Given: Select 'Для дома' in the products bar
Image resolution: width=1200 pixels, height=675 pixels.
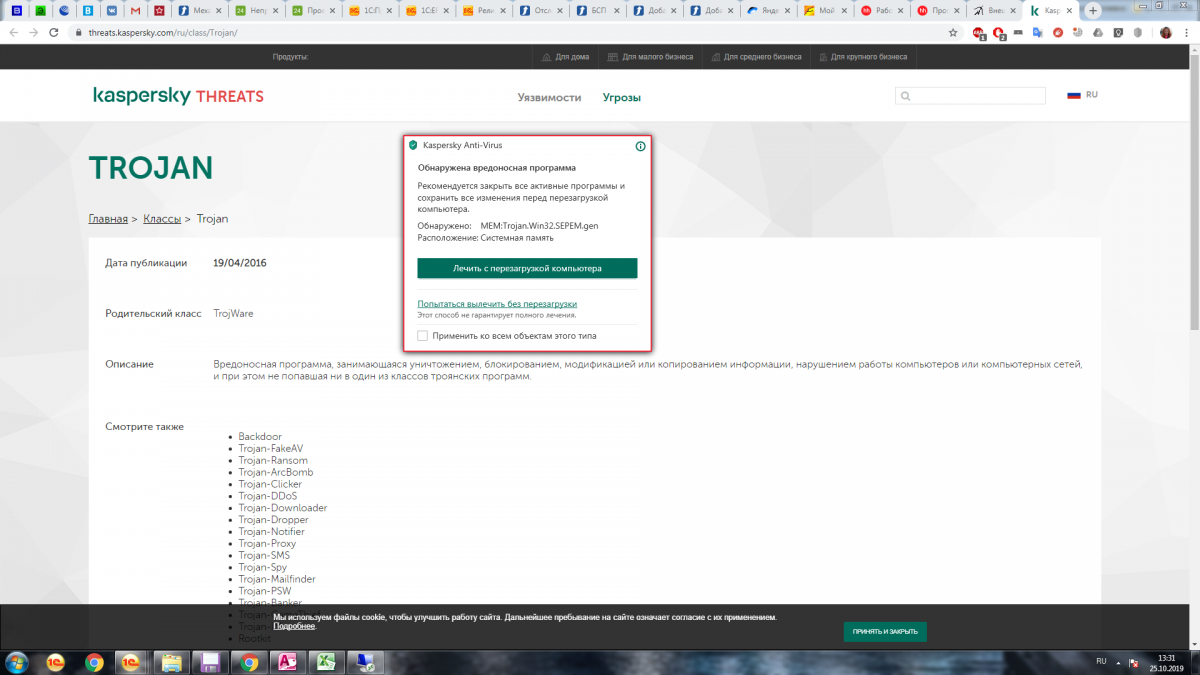Looking at the screenshot, I should tap(566, 57).
